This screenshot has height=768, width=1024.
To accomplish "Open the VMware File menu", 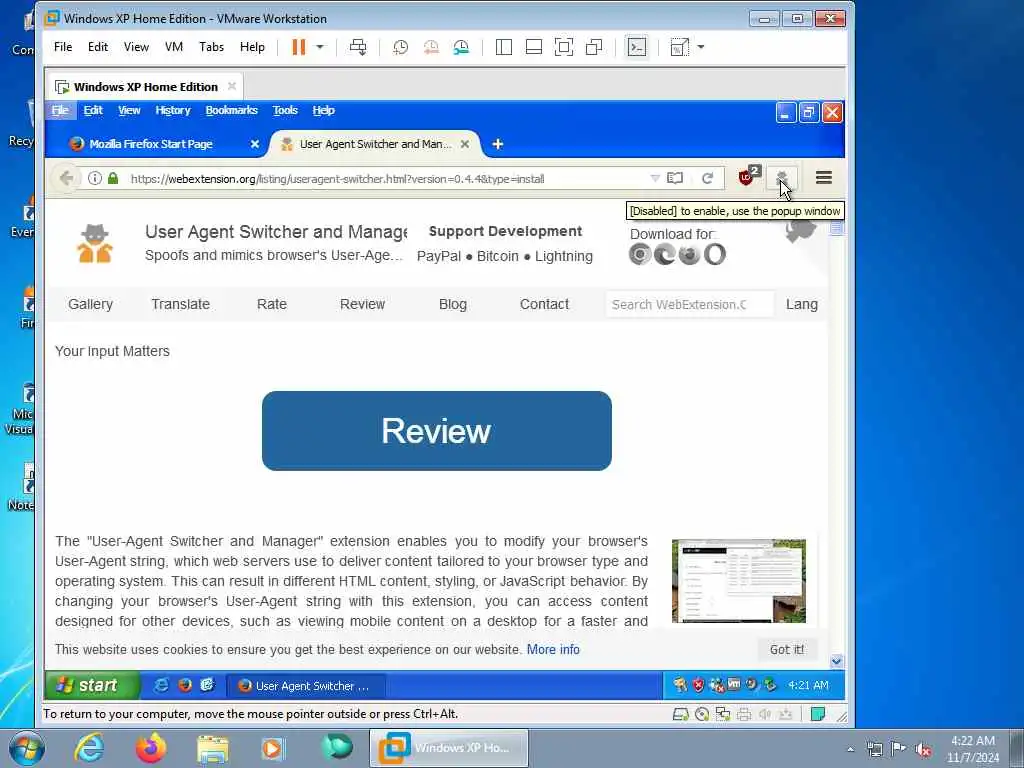I will (x=63, y=47).
